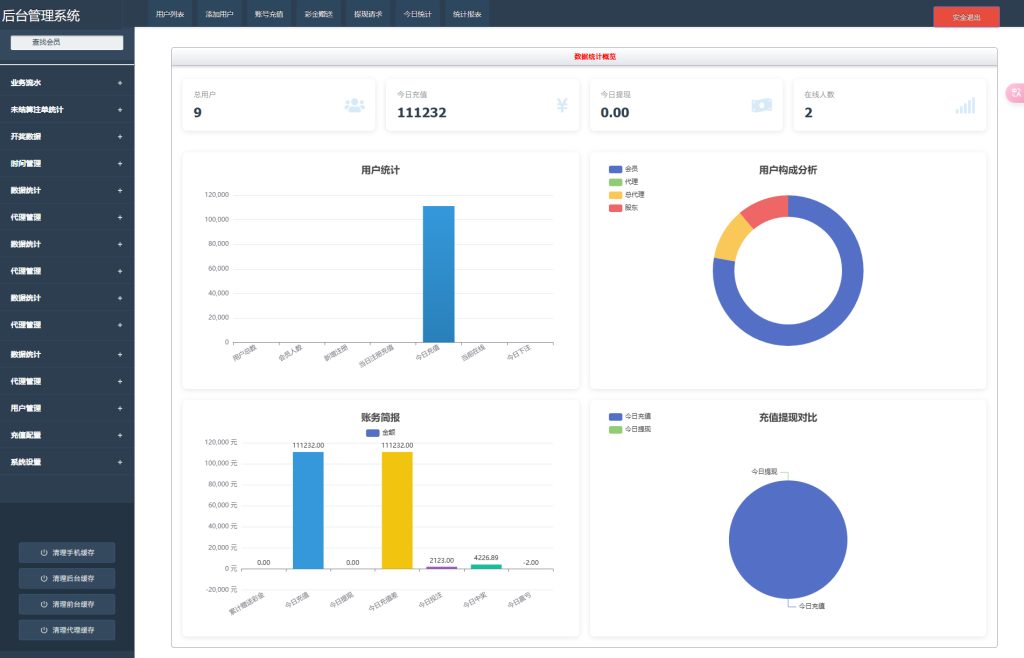Expand the 业务流水 sidebar section
1024x658 pixels.
pyautogui.click(x=120, y=83)
